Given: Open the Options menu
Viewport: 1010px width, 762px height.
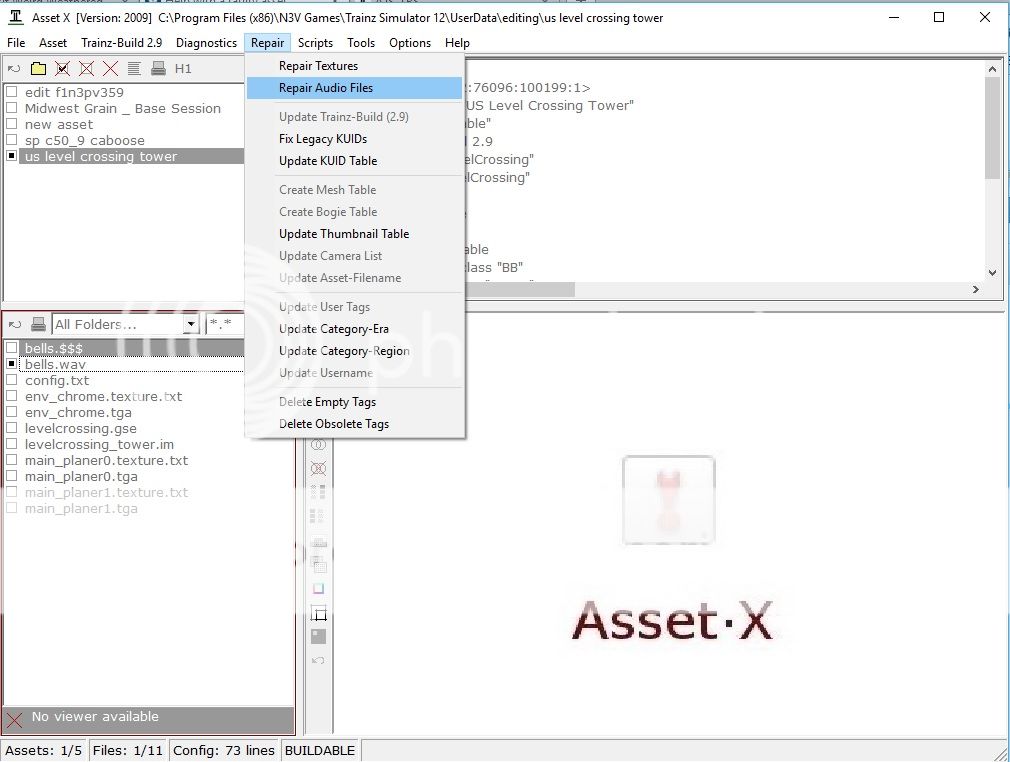Looking at the screenshot, I should pos(410,43).
